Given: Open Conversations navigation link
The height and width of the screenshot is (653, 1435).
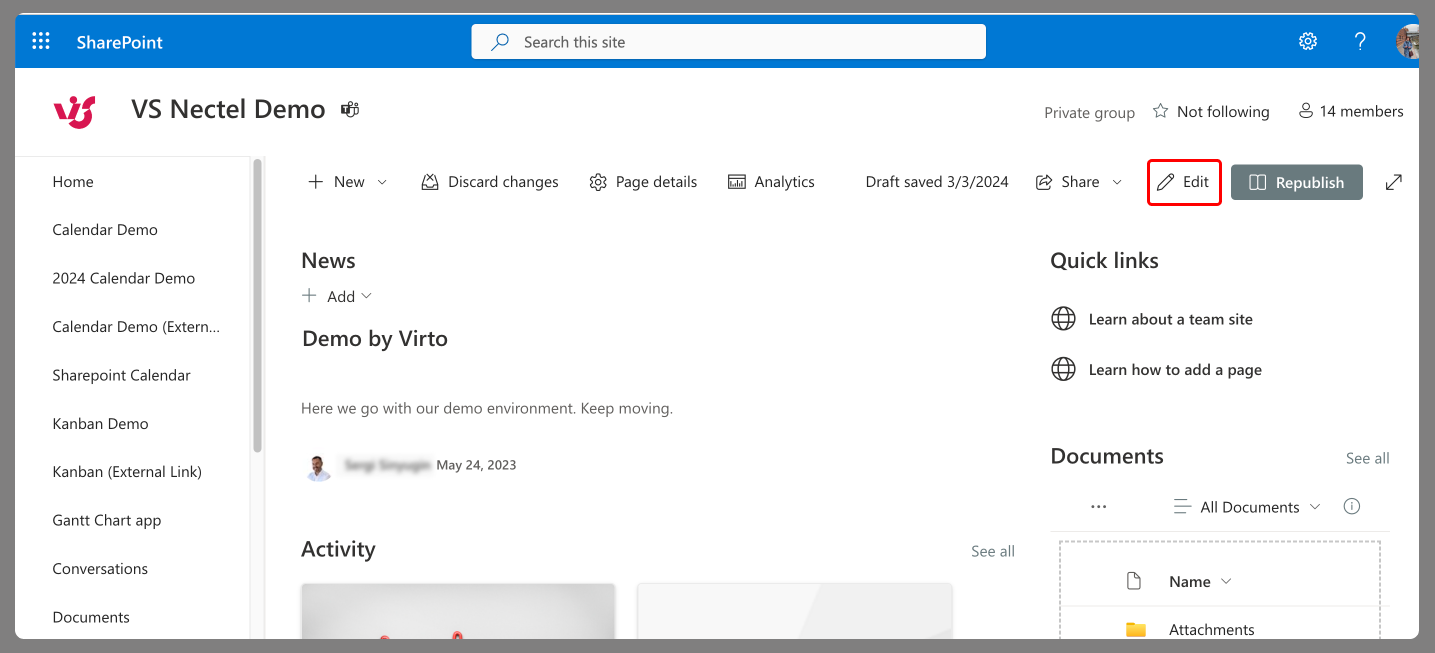Looking at the screenshot, I should [100, 569].
